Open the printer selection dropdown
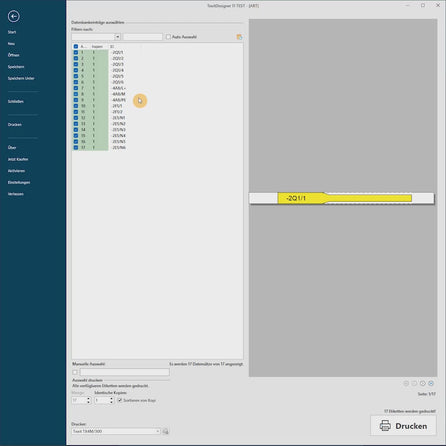The height and width of the screenshot is (446, 446). click(x=158, y=431)
